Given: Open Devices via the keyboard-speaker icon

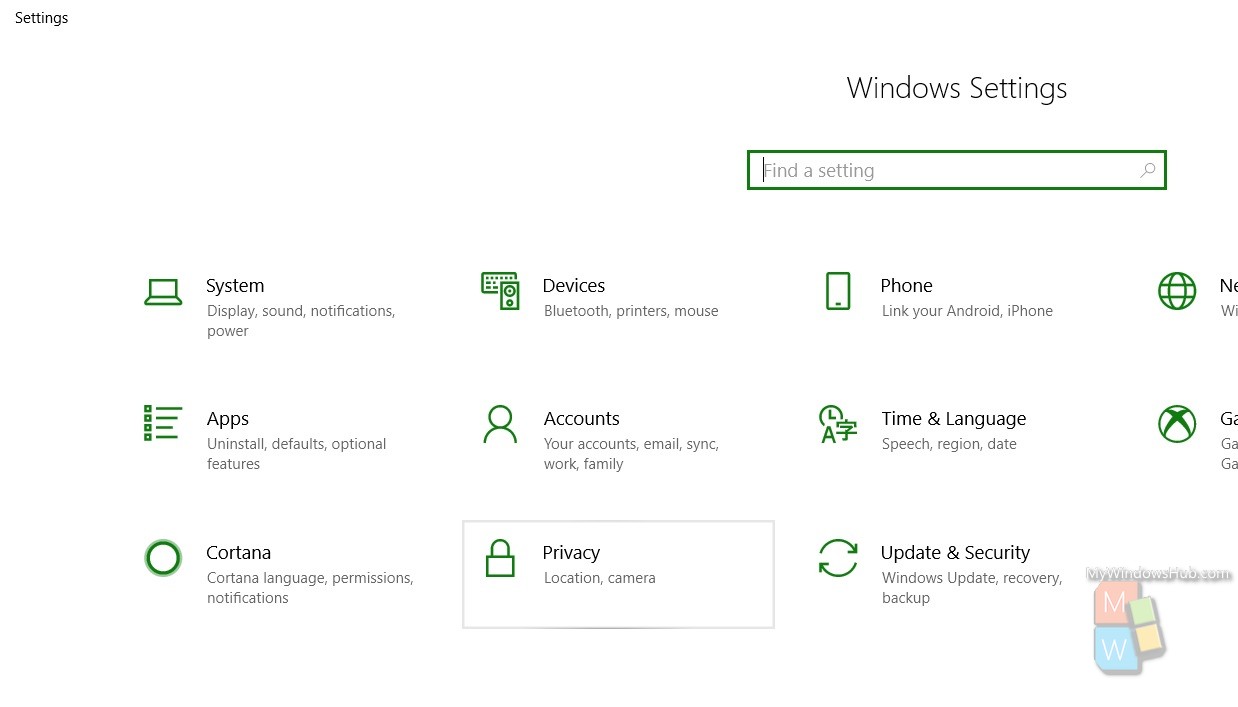Looking at the screenshot, I should tap(501, 291).
